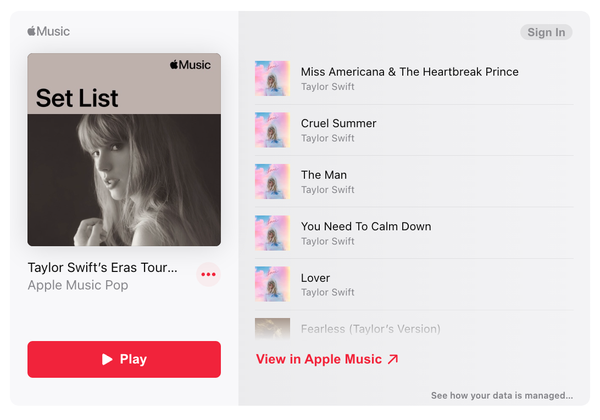Open Taylor Swift's Eras Tour playlist title
600x420 pixels.
pos(102,267)
